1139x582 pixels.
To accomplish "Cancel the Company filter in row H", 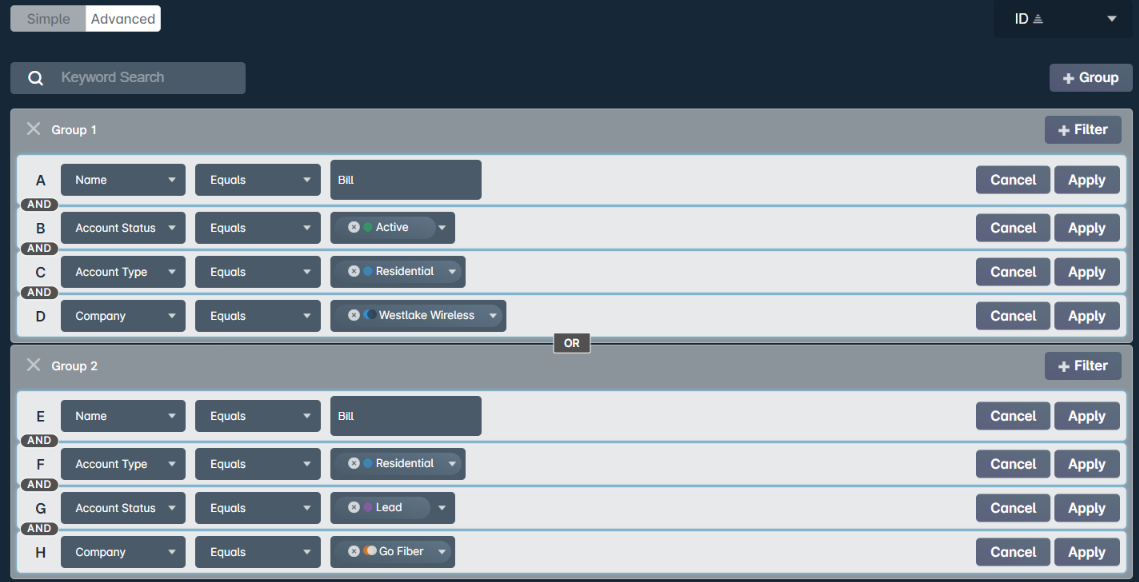I will point(1013,552).
